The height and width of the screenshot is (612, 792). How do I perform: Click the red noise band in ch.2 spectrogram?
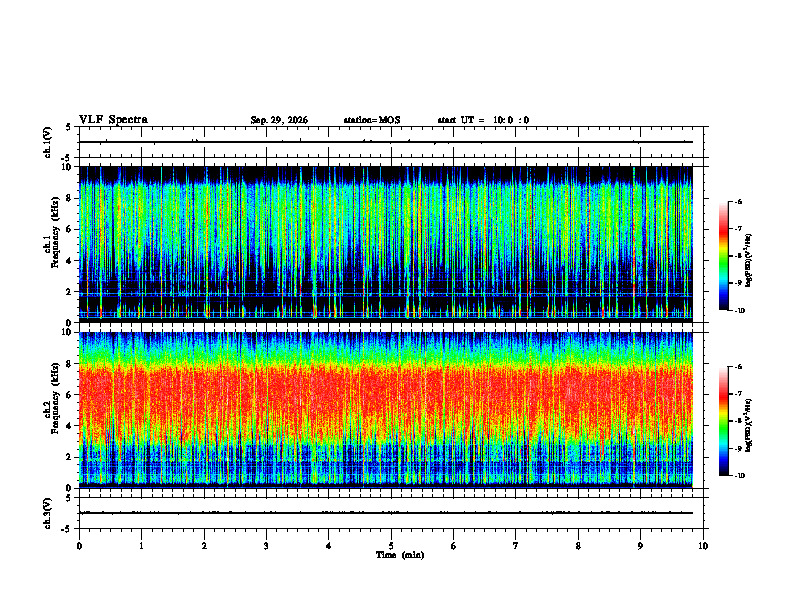pyautogui.click(x=386, y=399)
